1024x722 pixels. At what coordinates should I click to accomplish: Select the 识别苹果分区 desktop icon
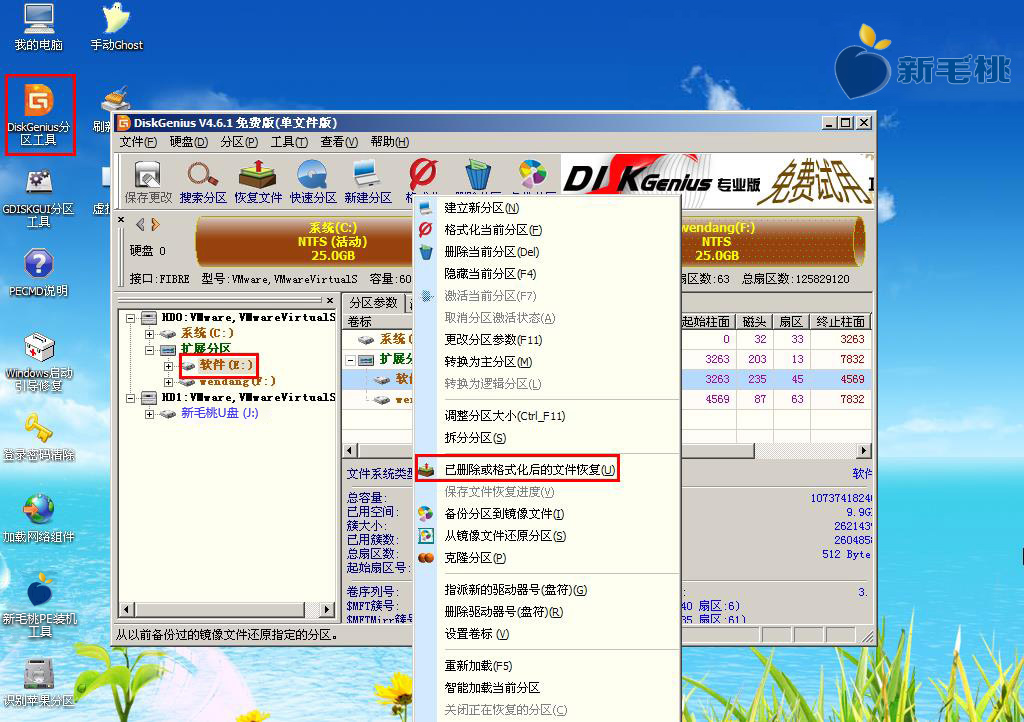39,683
